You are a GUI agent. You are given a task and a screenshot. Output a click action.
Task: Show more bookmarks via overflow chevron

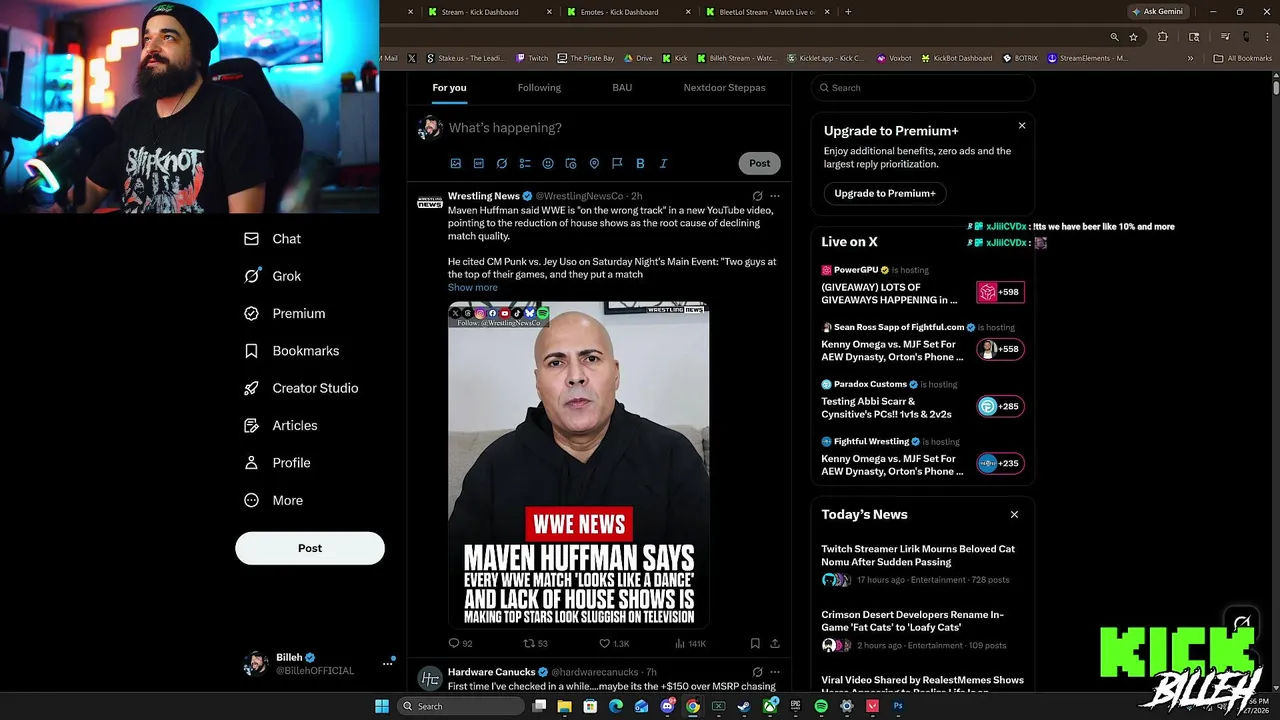point(1190,58)
